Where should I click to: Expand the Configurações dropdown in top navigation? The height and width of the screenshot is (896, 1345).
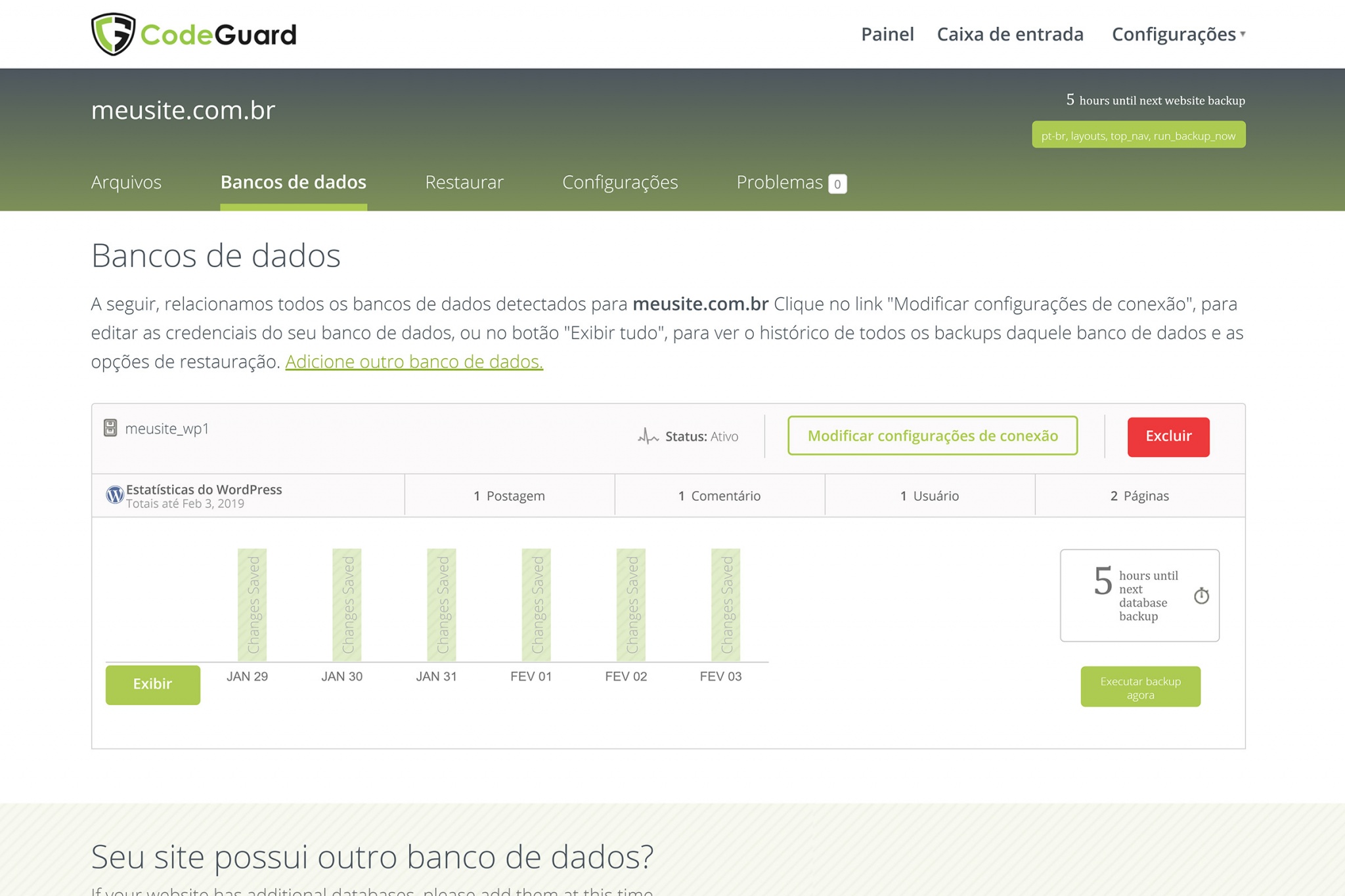pyautogui.click(x=1174, y=33)
